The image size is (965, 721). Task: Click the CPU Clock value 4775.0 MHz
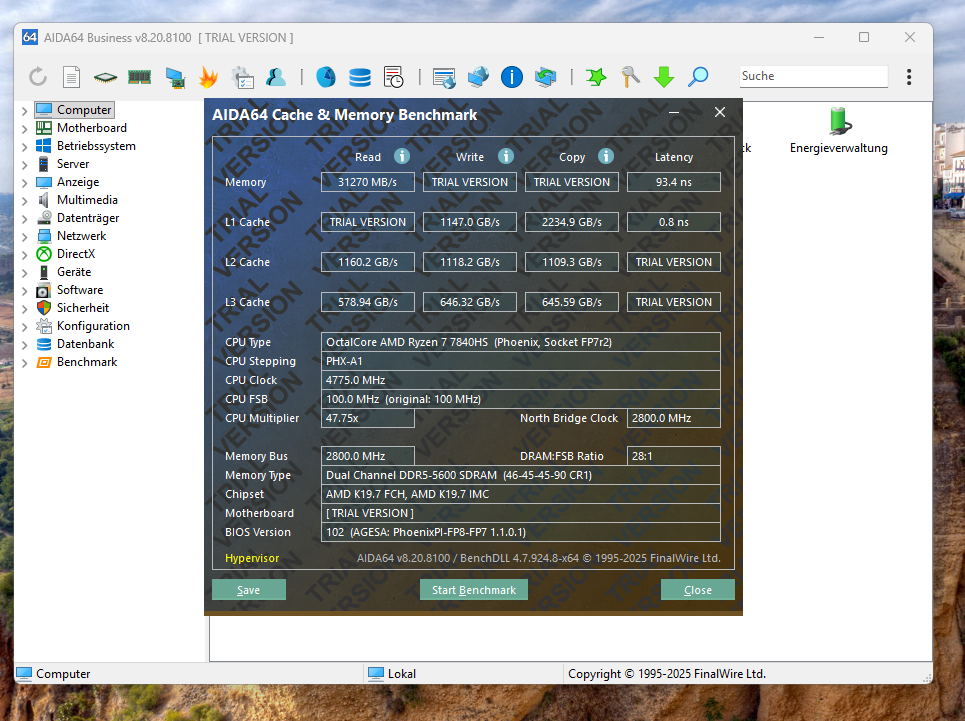tap(521, 380)
